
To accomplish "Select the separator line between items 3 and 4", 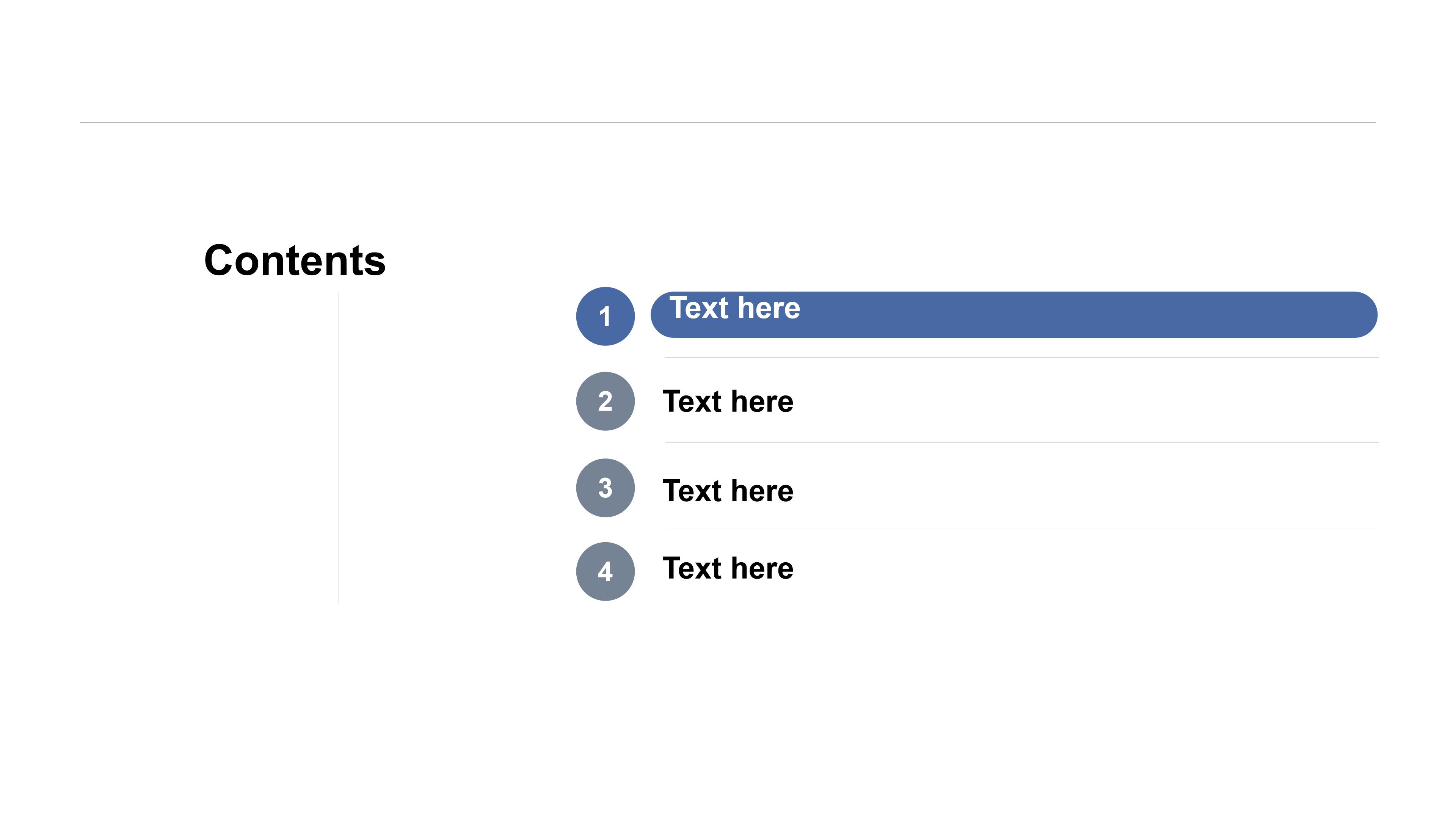I will 1021,528.
